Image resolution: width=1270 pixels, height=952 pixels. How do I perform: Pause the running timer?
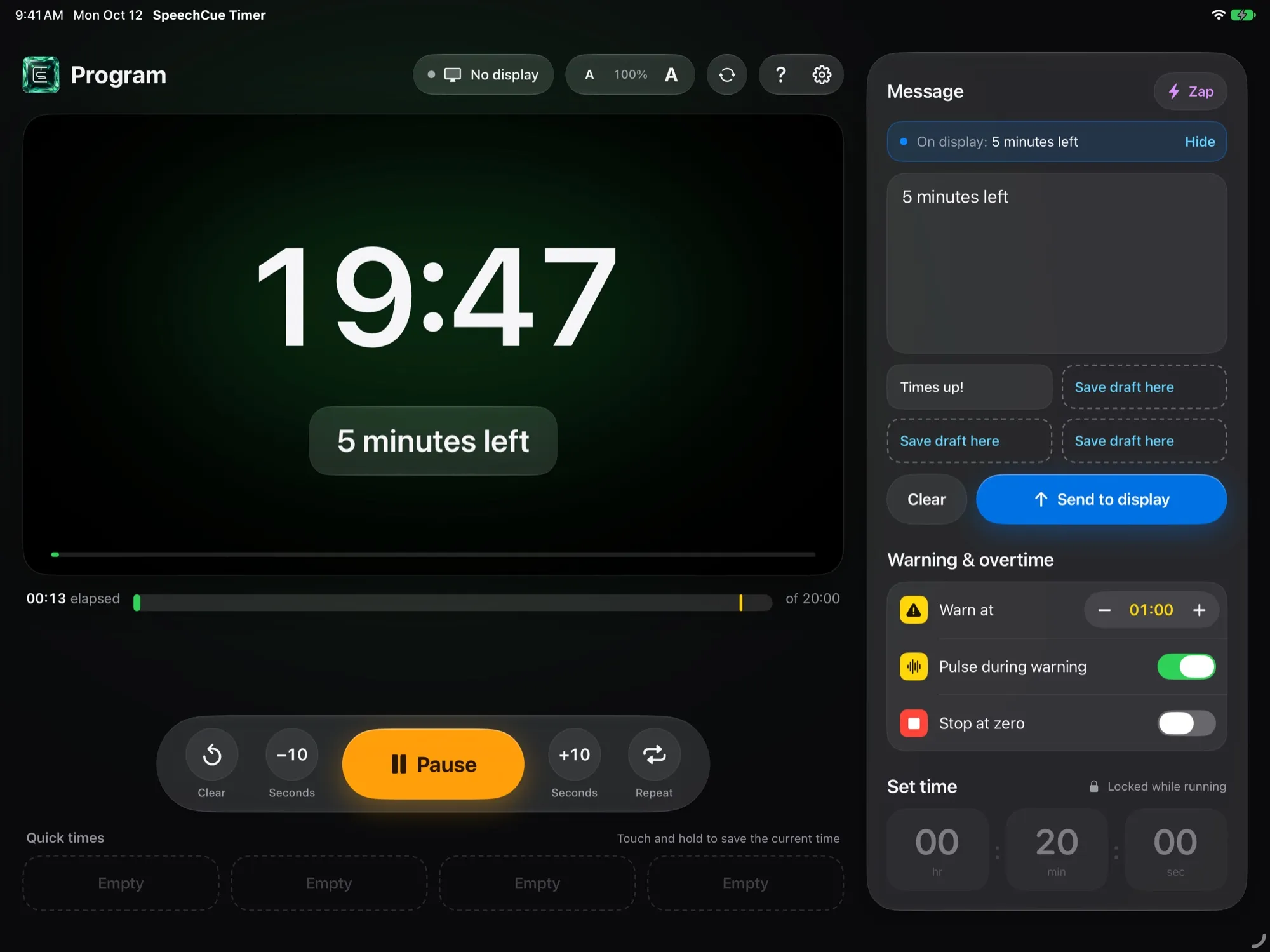pyautogui.click(x=433, y=764)
